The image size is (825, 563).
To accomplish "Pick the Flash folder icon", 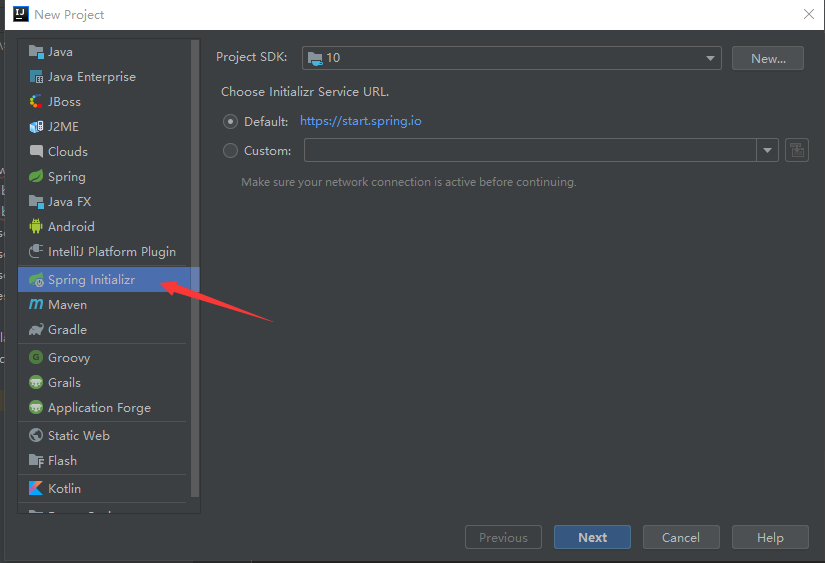I will point(36,460).
